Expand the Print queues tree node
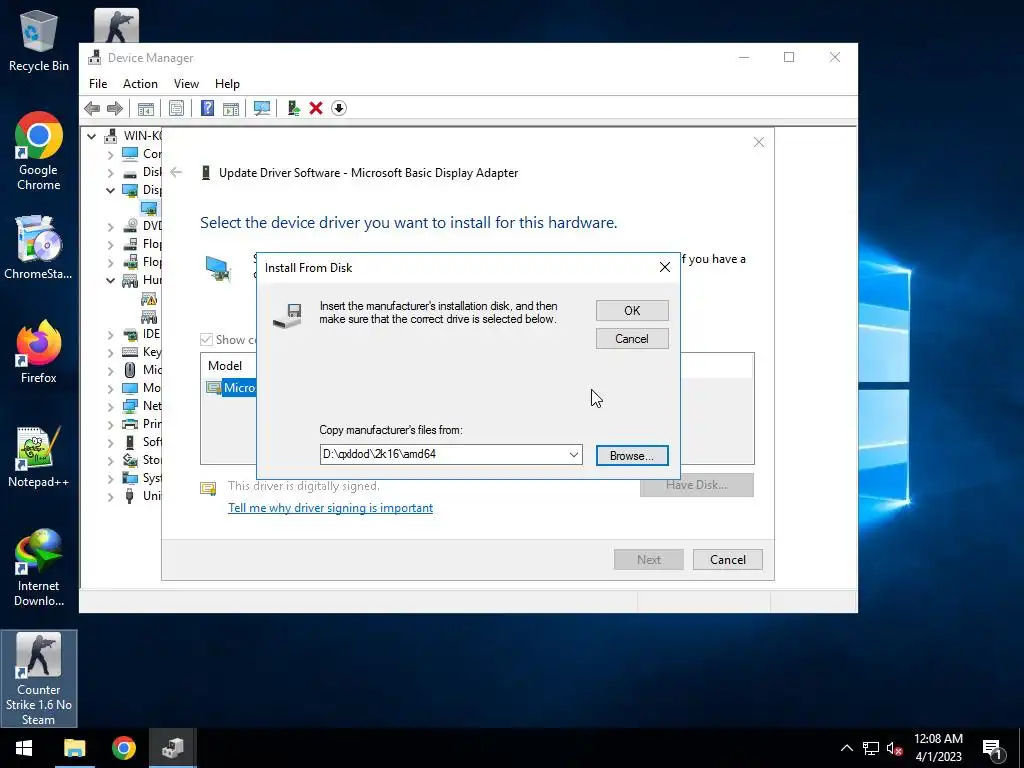1024x768 pixels. tap(110, 424)
